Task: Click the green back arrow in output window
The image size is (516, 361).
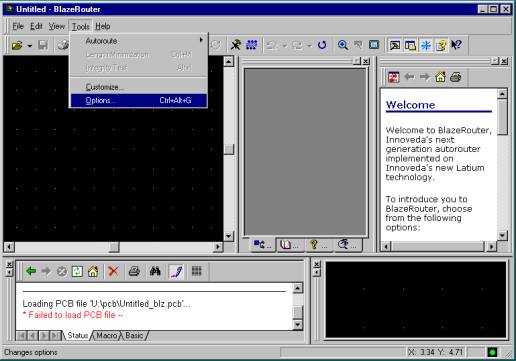Action: tap(31, 271)
